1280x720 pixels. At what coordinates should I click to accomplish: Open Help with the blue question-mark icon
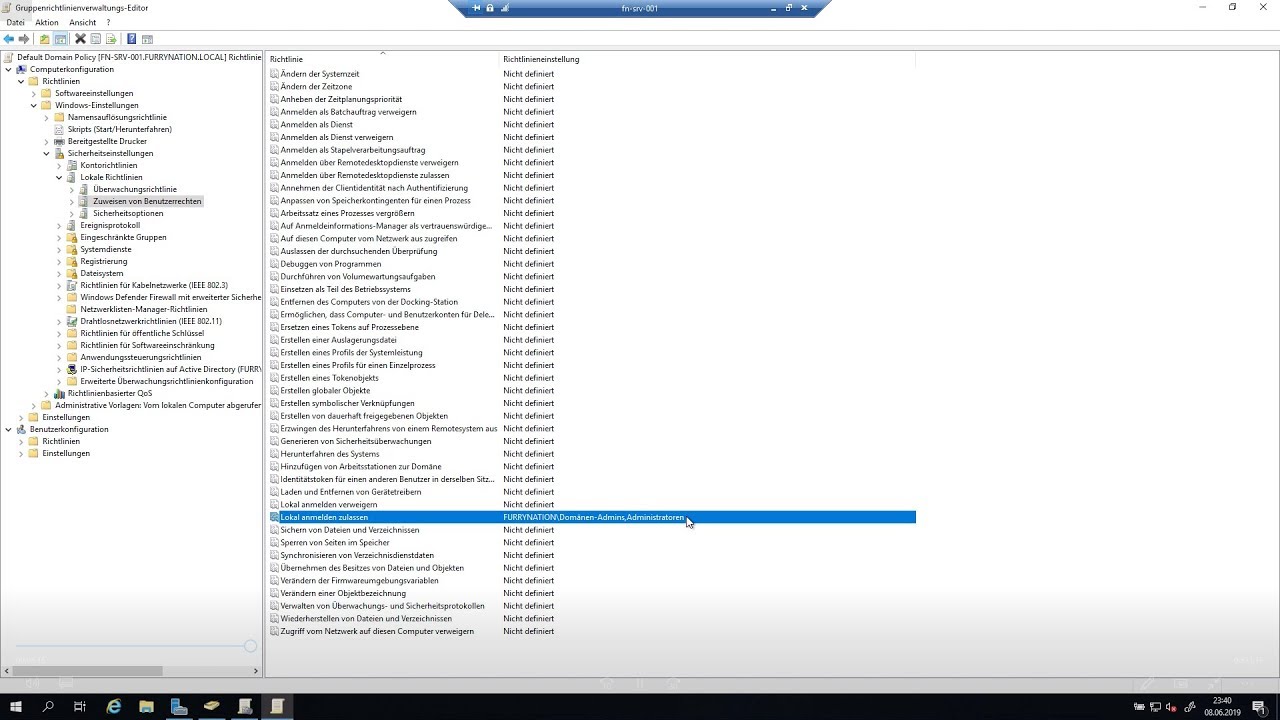[x=131, y=39]
